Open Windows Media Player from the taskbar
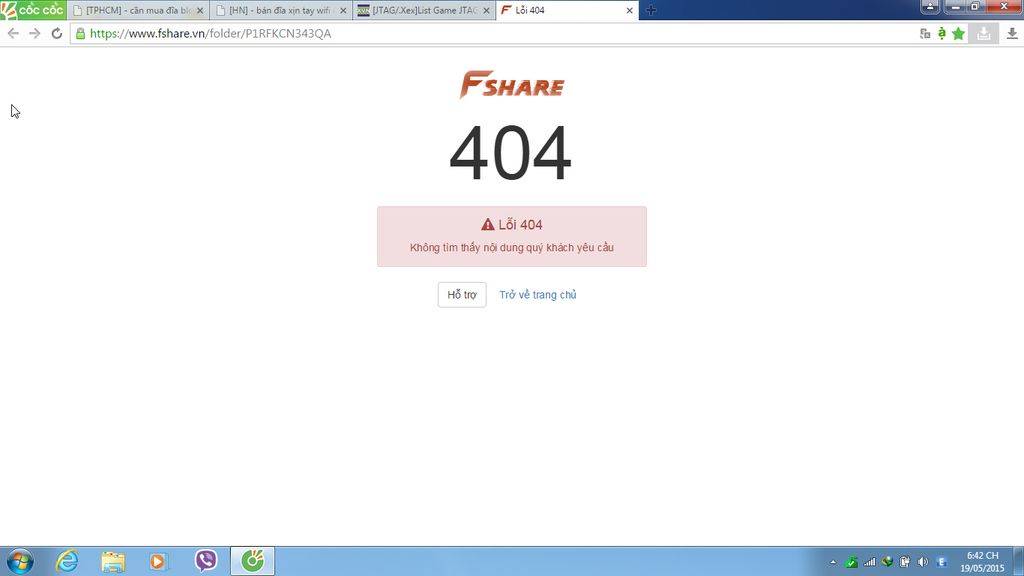Image resolution: width=1024 pixels, height=576 pixels. click(x=158, y=562)
